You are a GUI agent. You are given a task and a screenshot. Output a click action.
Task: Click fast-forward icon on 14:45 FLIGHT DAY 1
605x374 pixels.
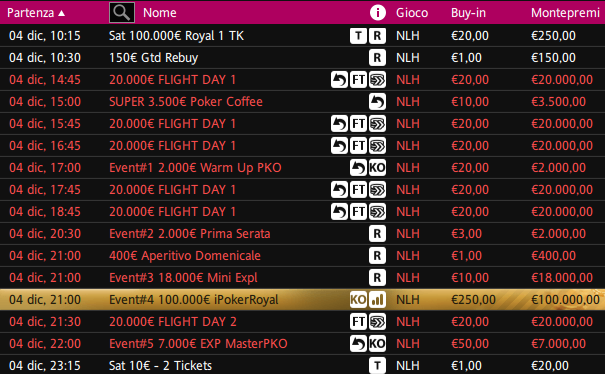pos(377,80)
